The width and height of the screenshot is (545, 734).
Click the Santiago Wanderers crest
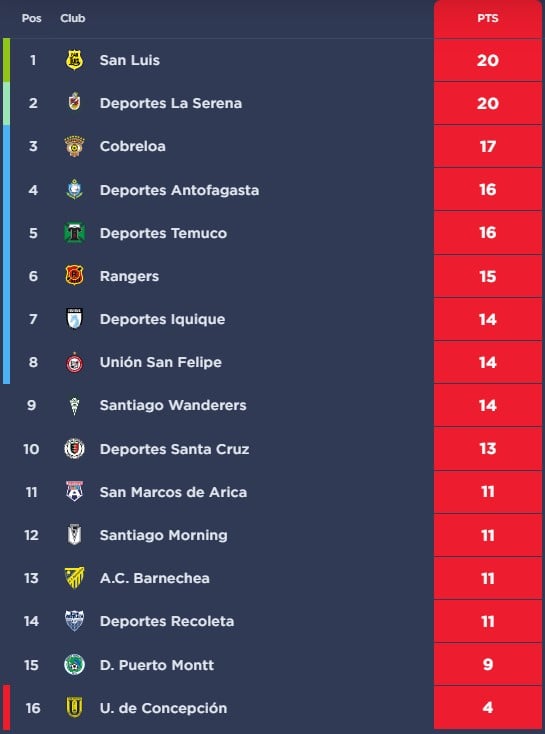[74, 405]
